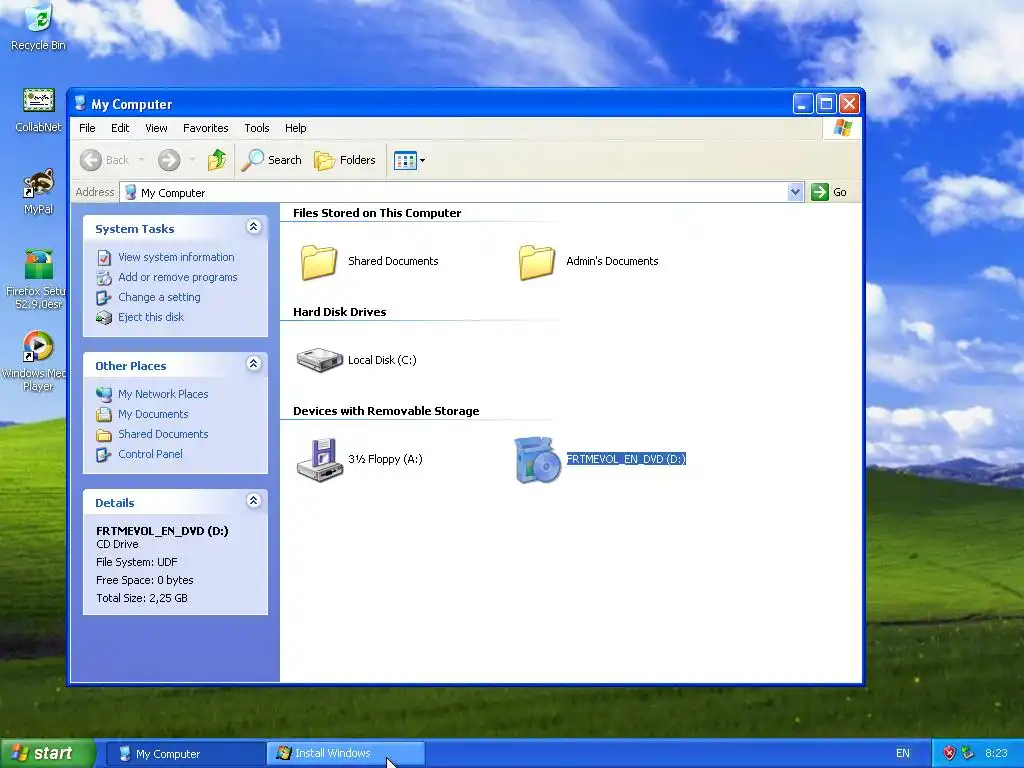The image size is (1024, 768).
Task: Open the Edit menu
Action: 120,128
